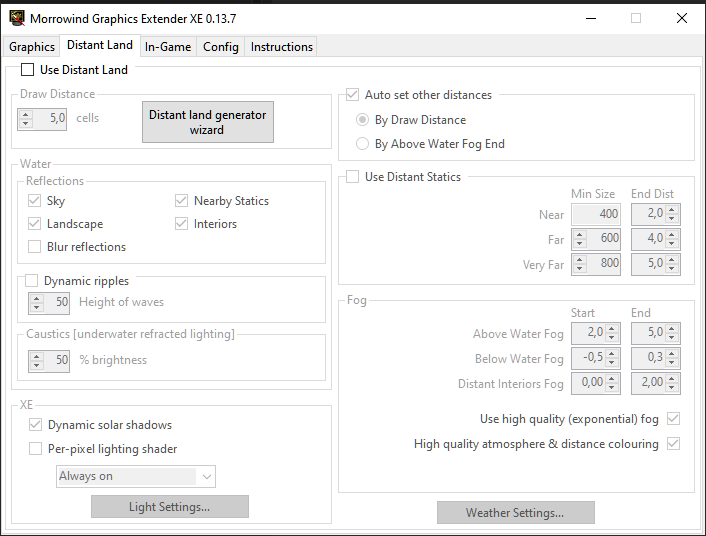Launch the Distant land generator wizard
Image resolution: width=706 pixels, height=536 pixels.
tap(208, 122)
